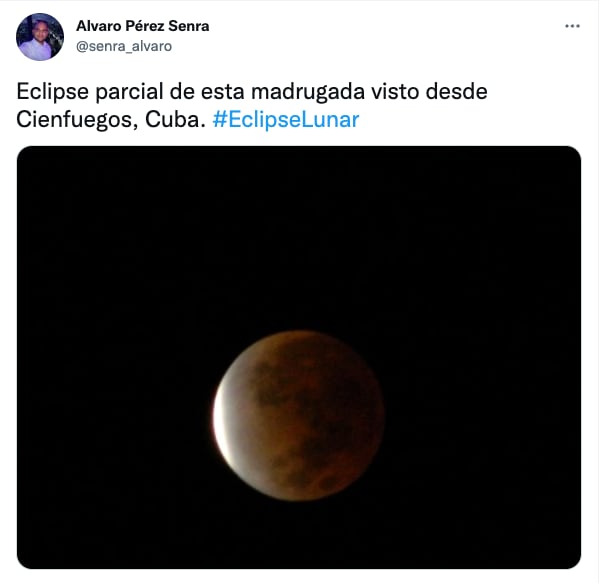Click 'Senra' in the author's display name
The image size is (600, 583).
coord(189,26)
